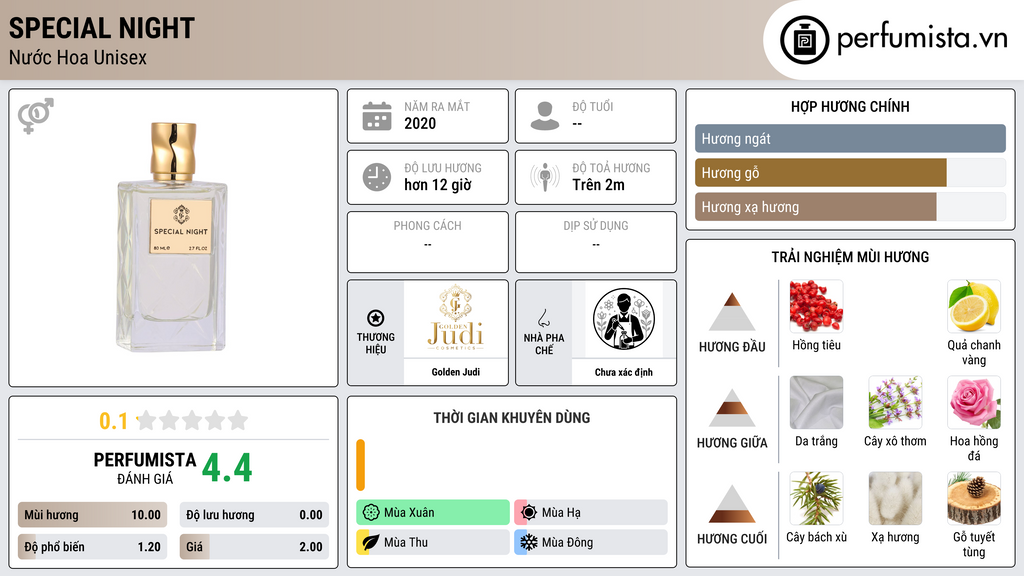
Task: Click the person icon for Độ tuổi
Action: [x=545, y=116]
